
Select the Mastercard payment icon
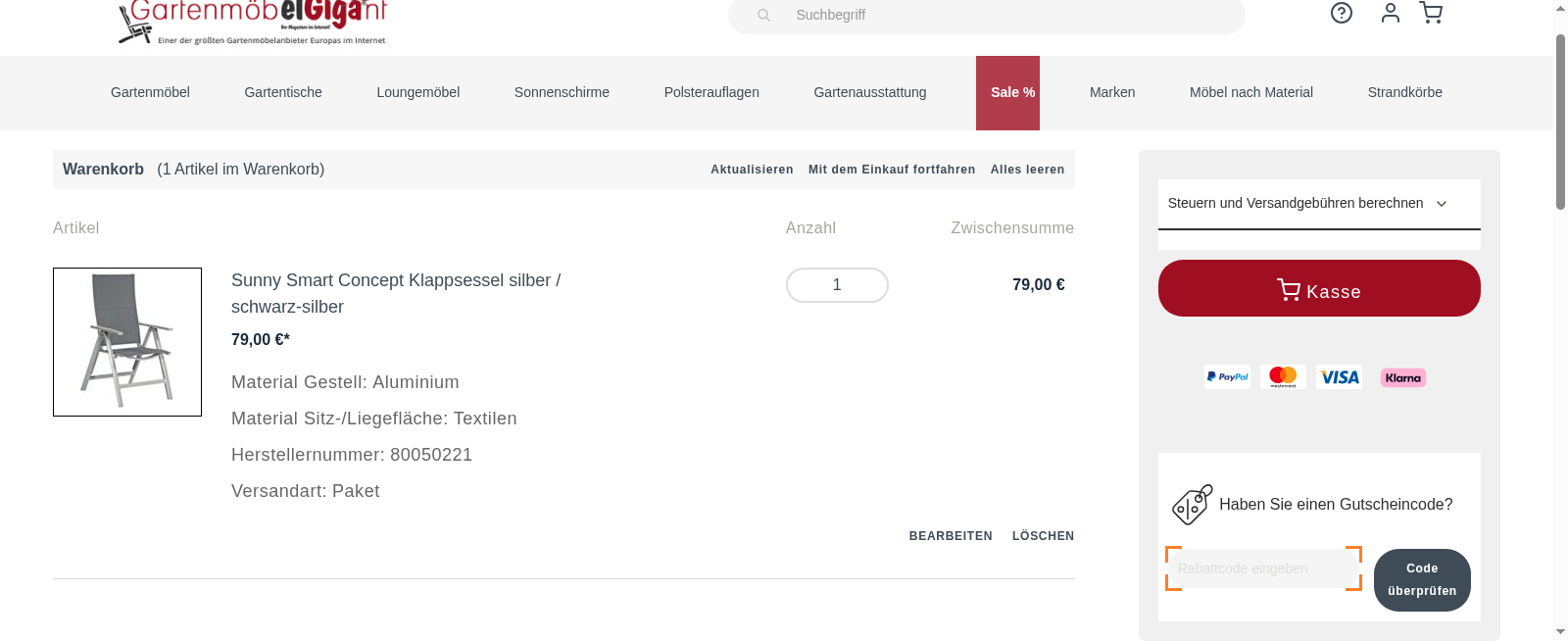1283,376
